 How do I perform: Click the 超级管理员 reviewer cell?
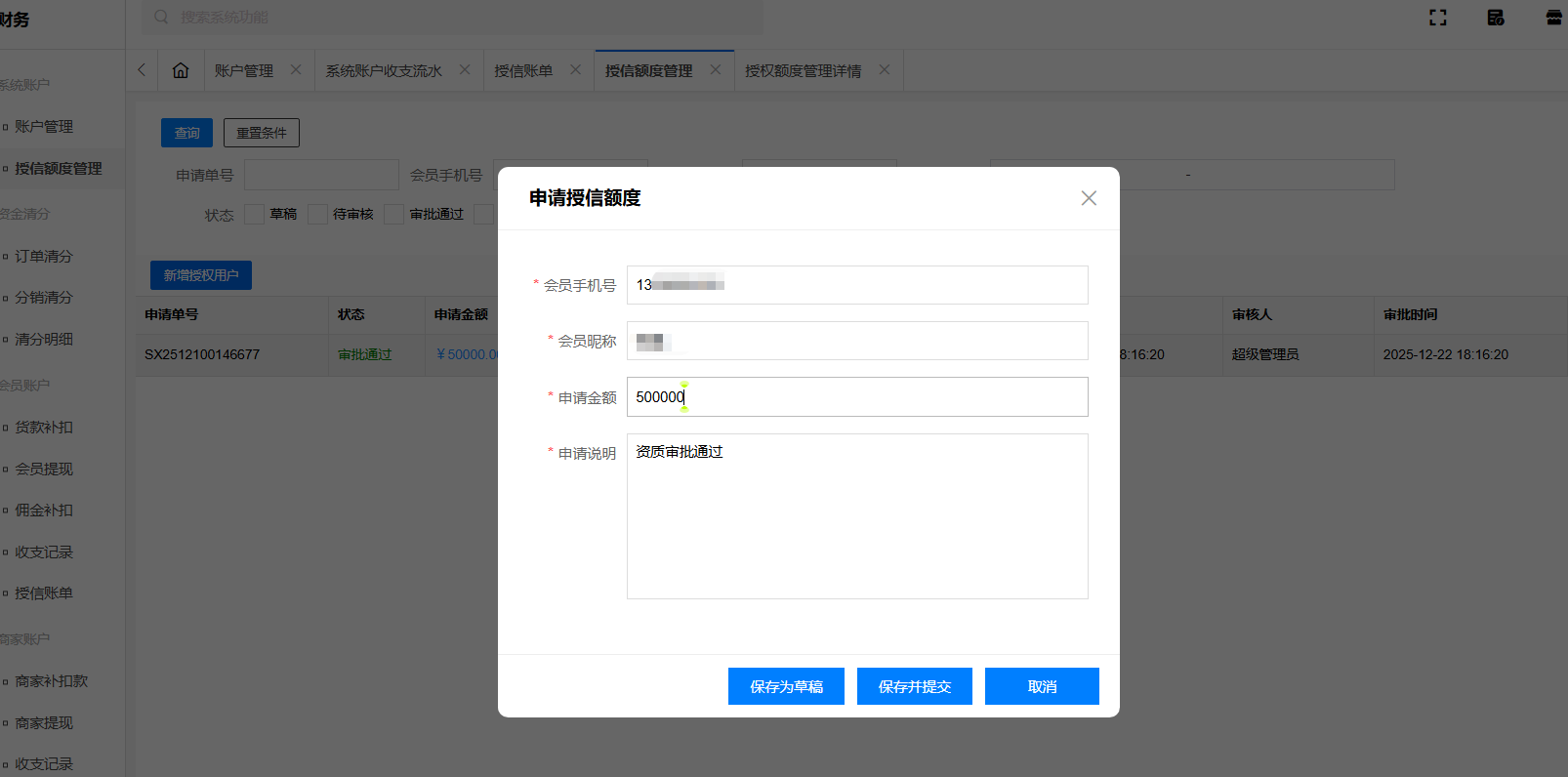click(1265, 354)
